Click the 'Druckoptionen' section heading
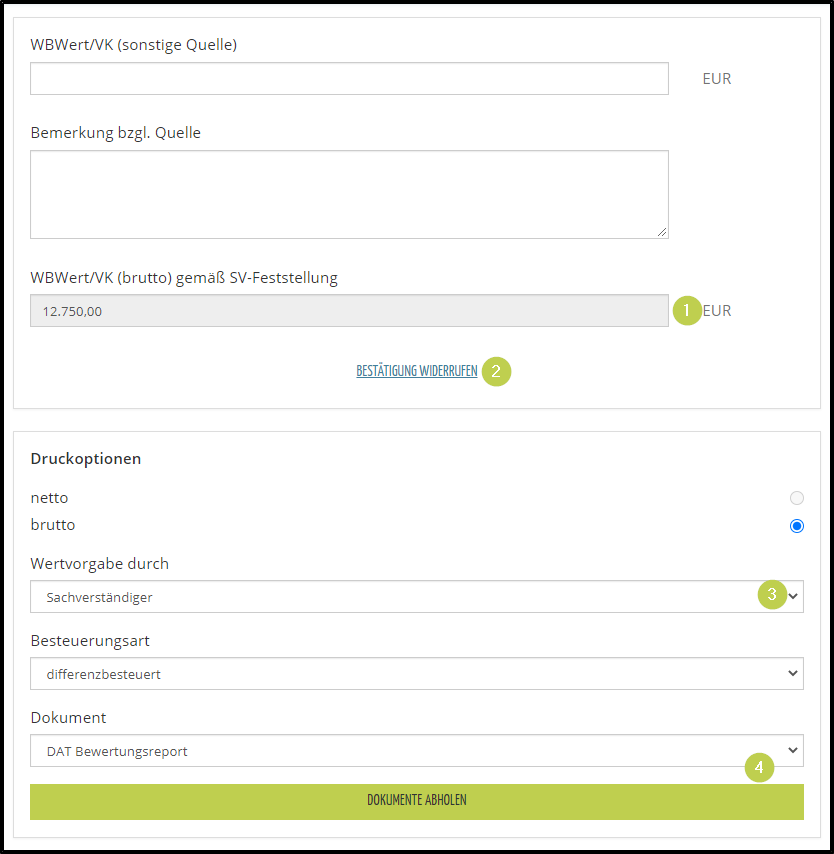Image resolution: width=834 pixels, height=854 pixels. pos(86,459)
